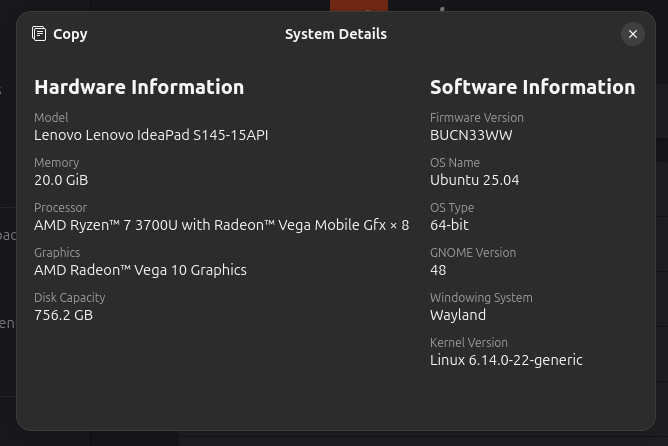The width and height of the screenshot is (668, 446).
Task: Click the BUCN33WW firmware version value
Action: click(x=471, y=135)
